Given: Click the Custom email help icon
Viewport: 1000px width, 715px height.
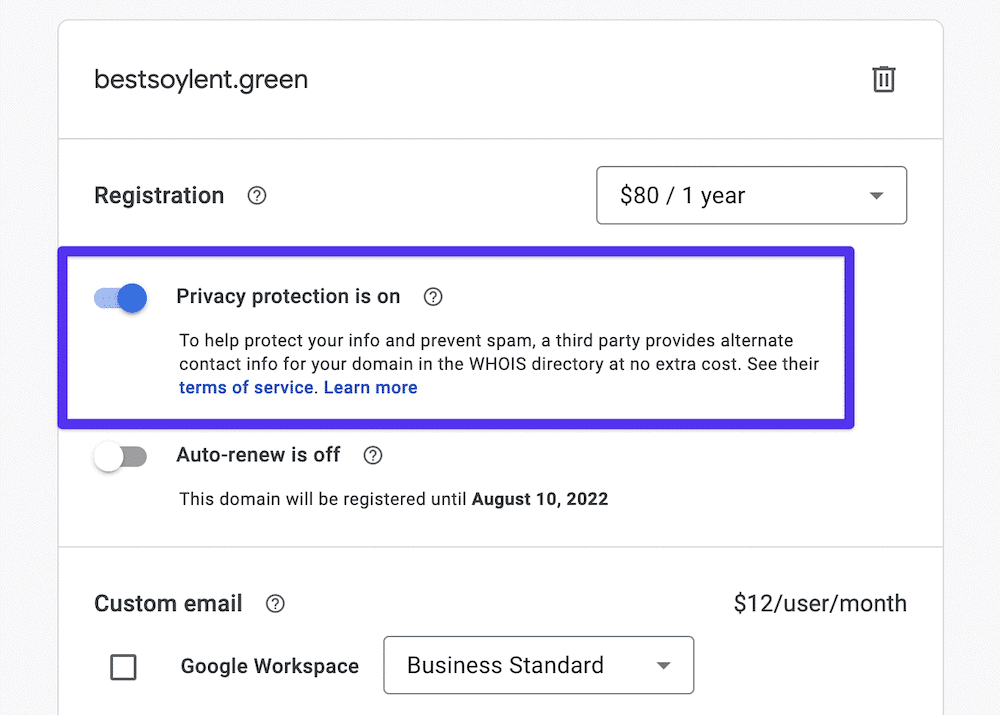Looking at the screenshot, I should tap(275, 603).
